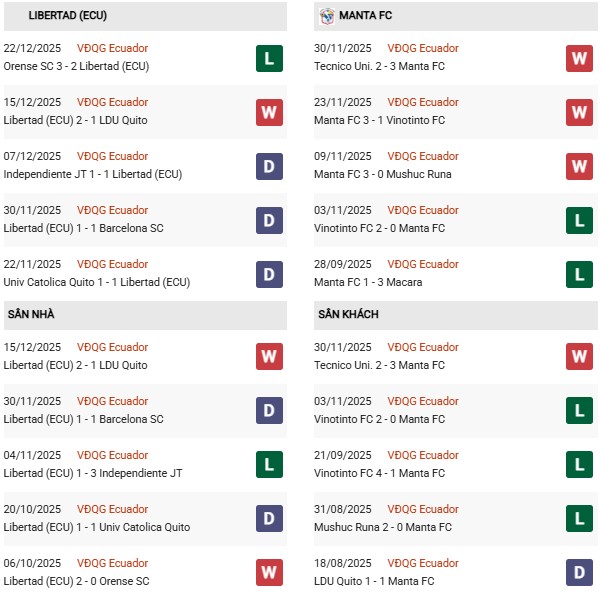Select the LIBERTAD (ECU) team header
This screenshot has height=593, width=600.
(x=68, y=16)
